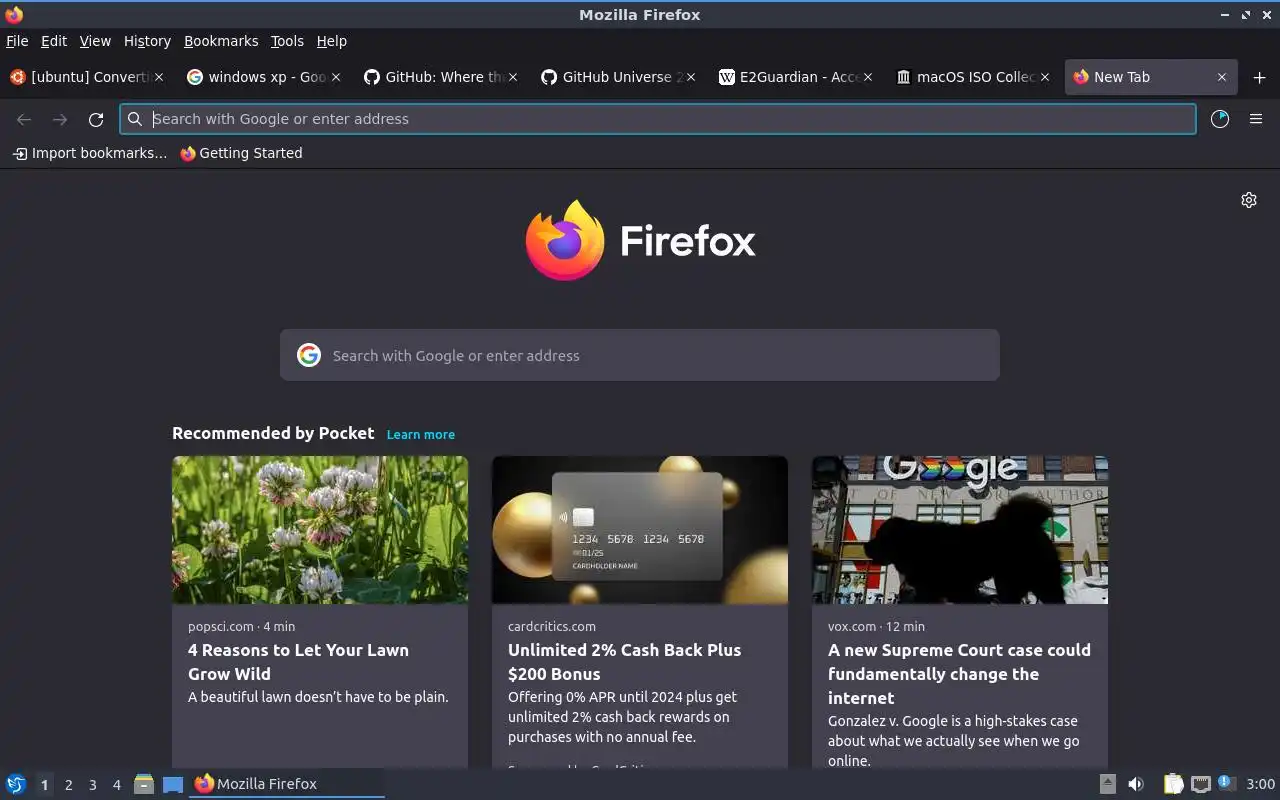This screenshot has height=800, width=1280.
Task: Open the file manager from taskbar
Action: tap(144, 784)
